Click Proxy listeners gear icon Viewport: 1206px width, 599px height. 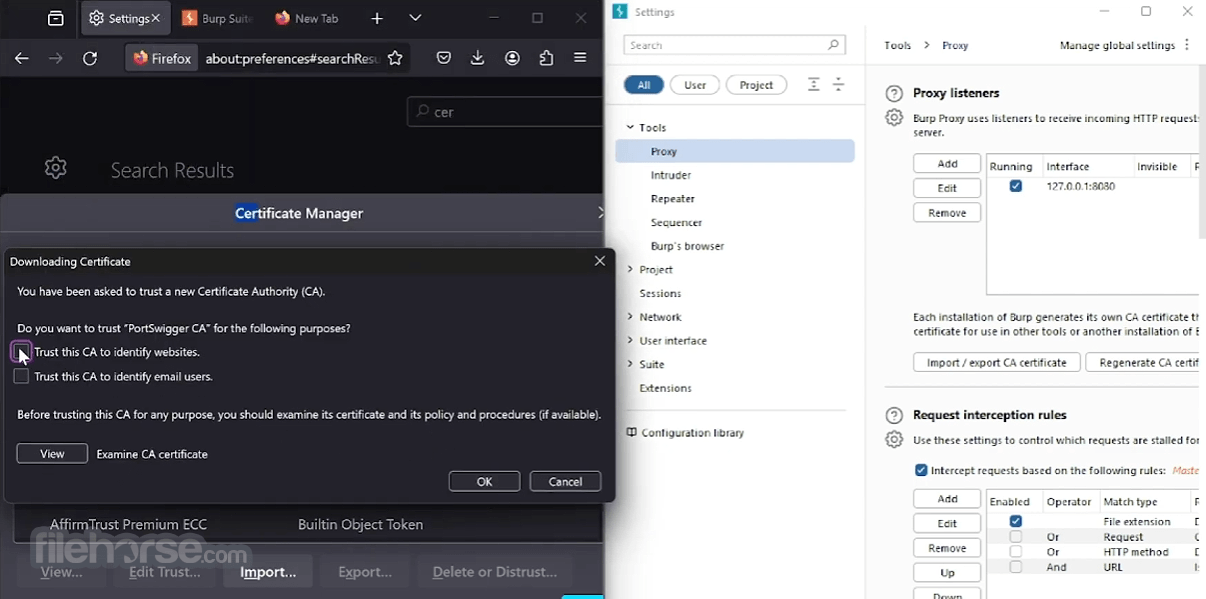point(894,117)
